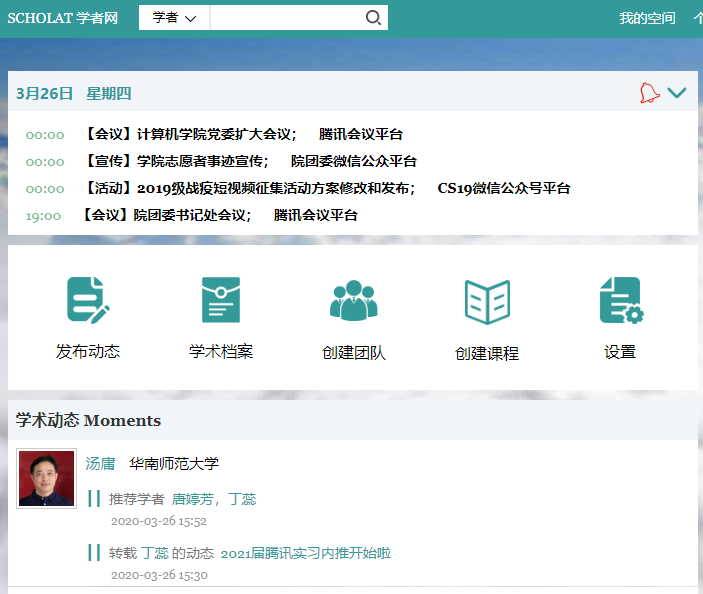Open the 2019级战疫短视频征集活动 schedule entry
703x594 pixels.
(x=250, y=188)
